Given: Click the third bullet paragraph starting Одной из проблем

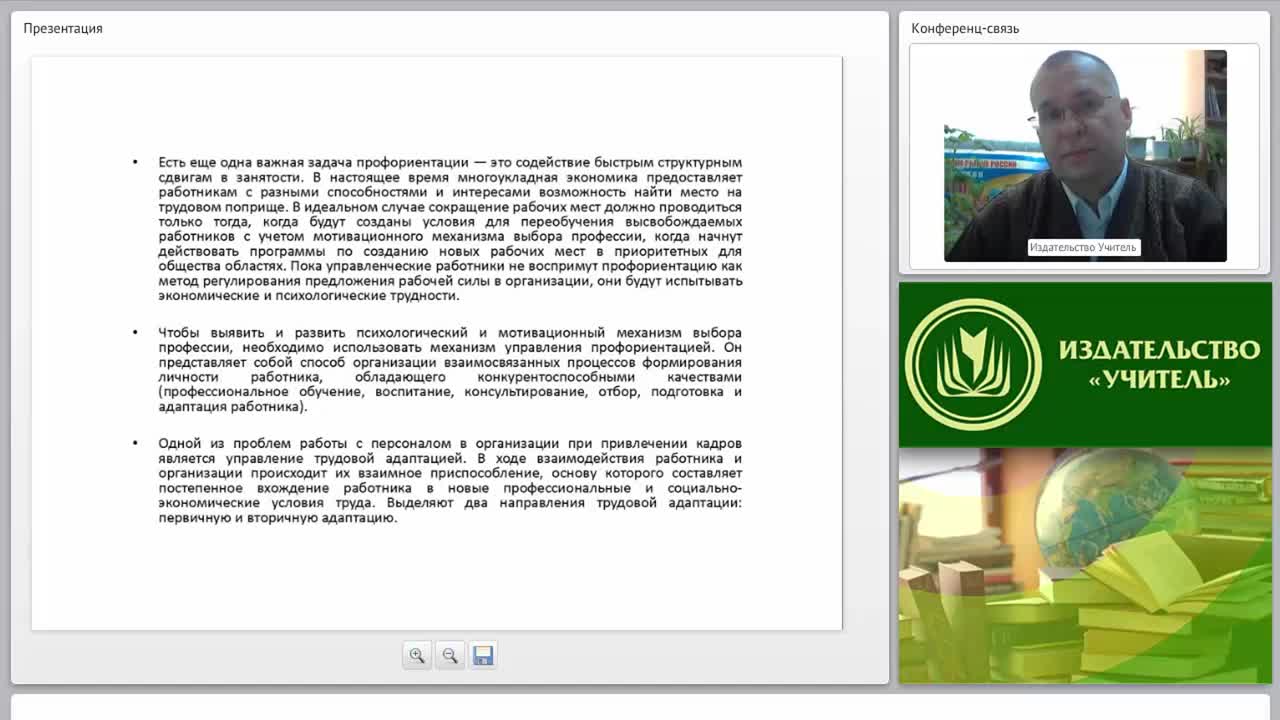Looking at the screenshot, I should (x=450, y=481).
